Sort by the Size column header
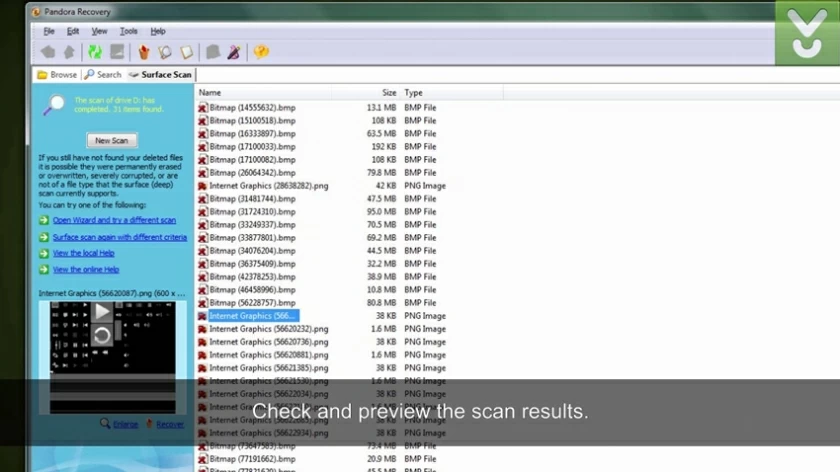This screenshot has width=840, height=472. pos(389,93)
